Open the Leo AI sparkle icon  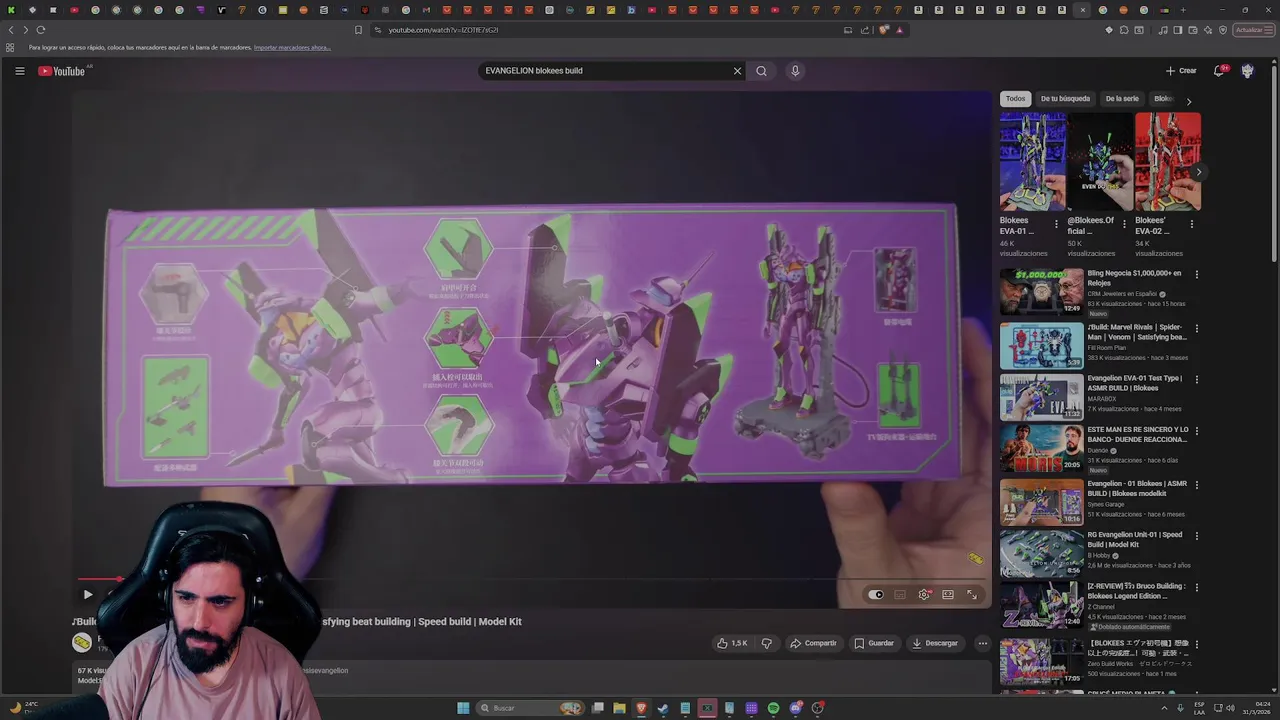point(1207,30)
